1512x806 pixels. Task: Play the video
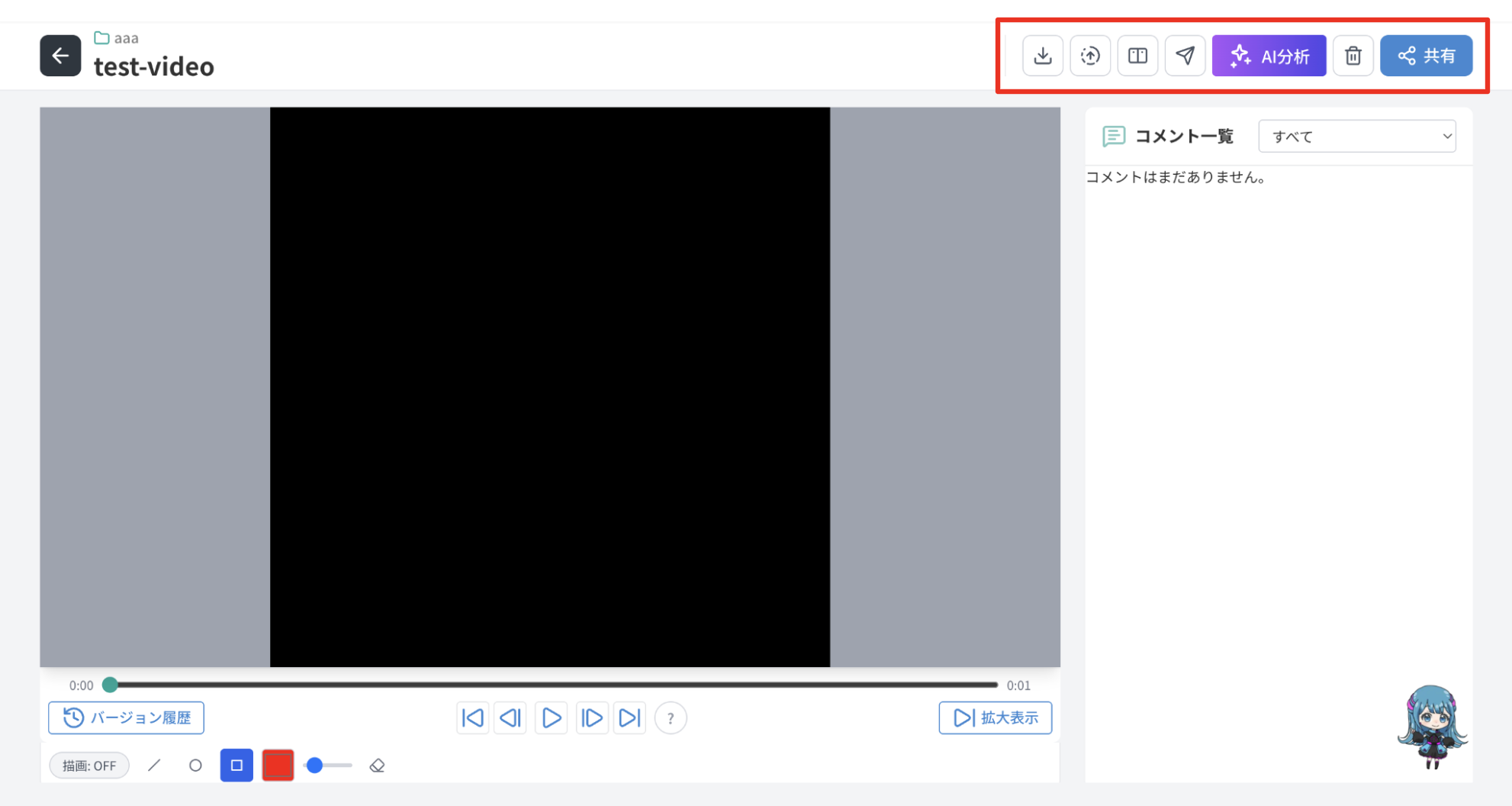tap(551, 717)
